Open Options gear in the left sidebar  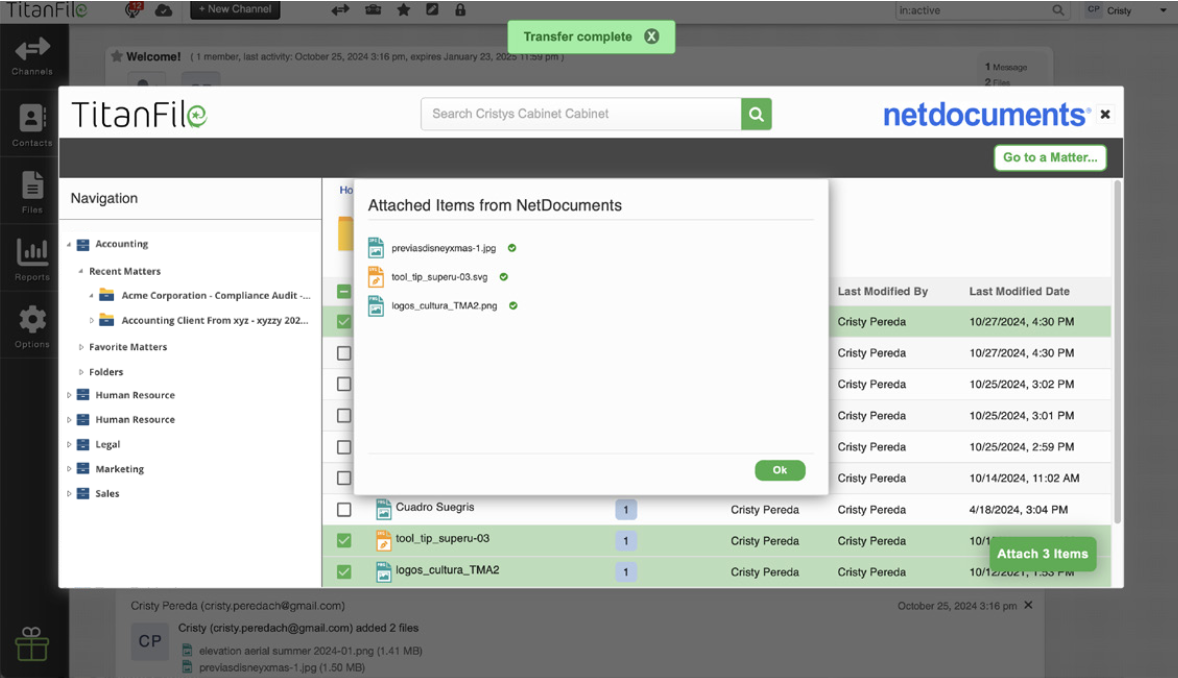32,327
